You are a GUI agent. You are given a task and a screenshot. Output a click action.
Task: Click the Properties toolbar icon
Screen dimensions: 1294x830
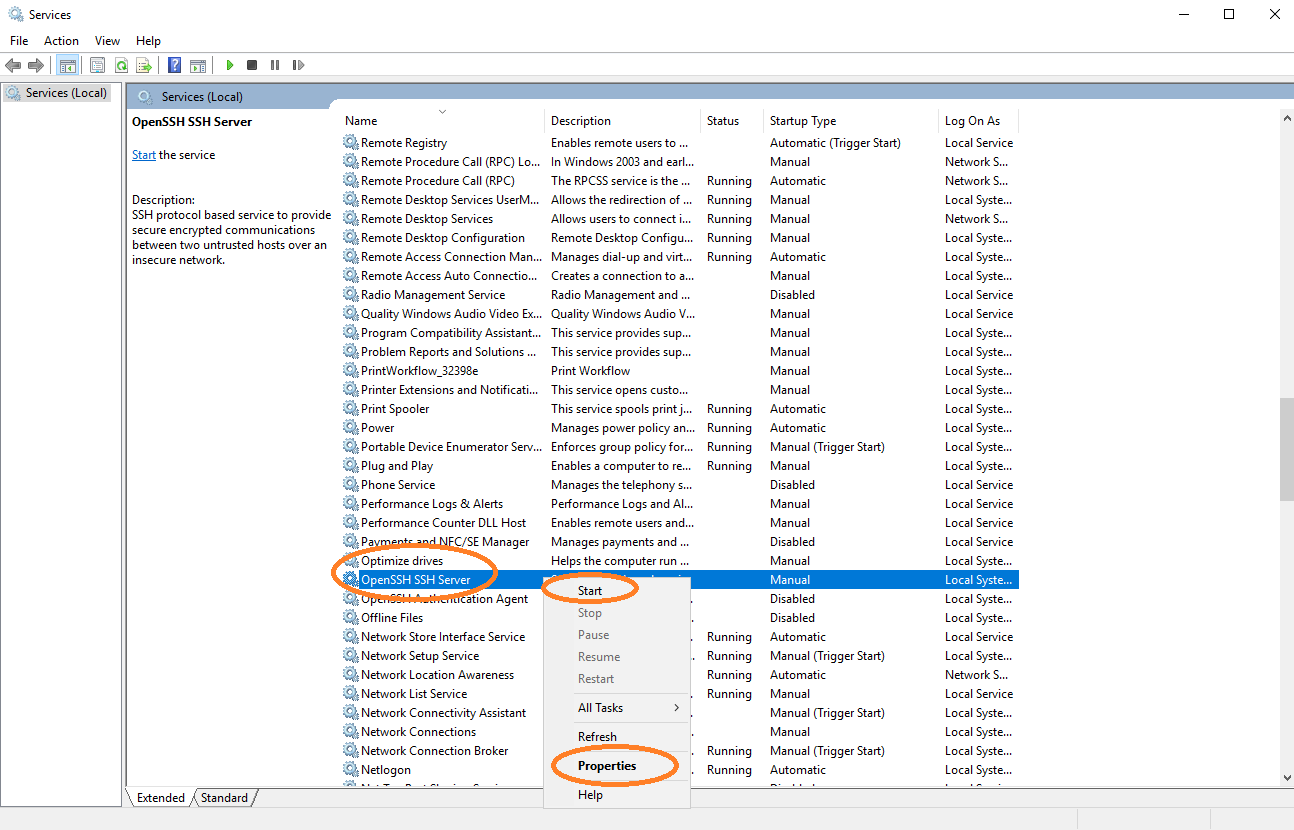[97, 66]
